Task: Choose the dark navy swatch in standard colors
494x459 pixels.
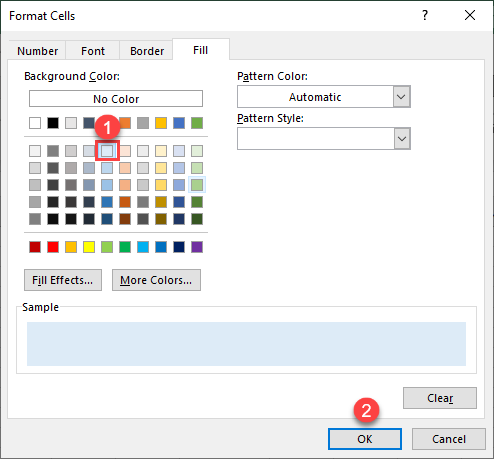Action: (x=179, y=247)
